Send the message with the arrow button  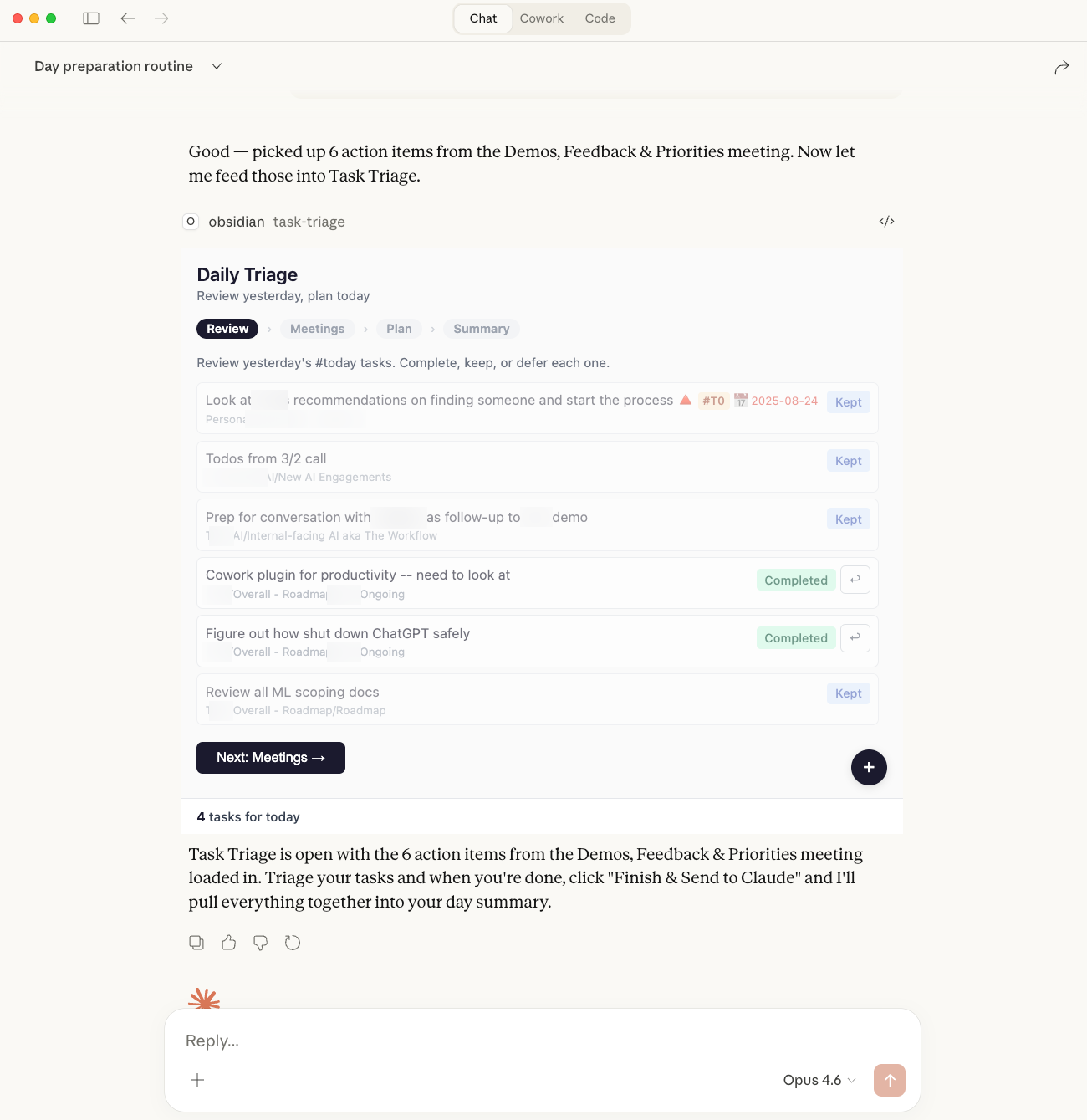pyautogui.click(x=889, y=1080)
